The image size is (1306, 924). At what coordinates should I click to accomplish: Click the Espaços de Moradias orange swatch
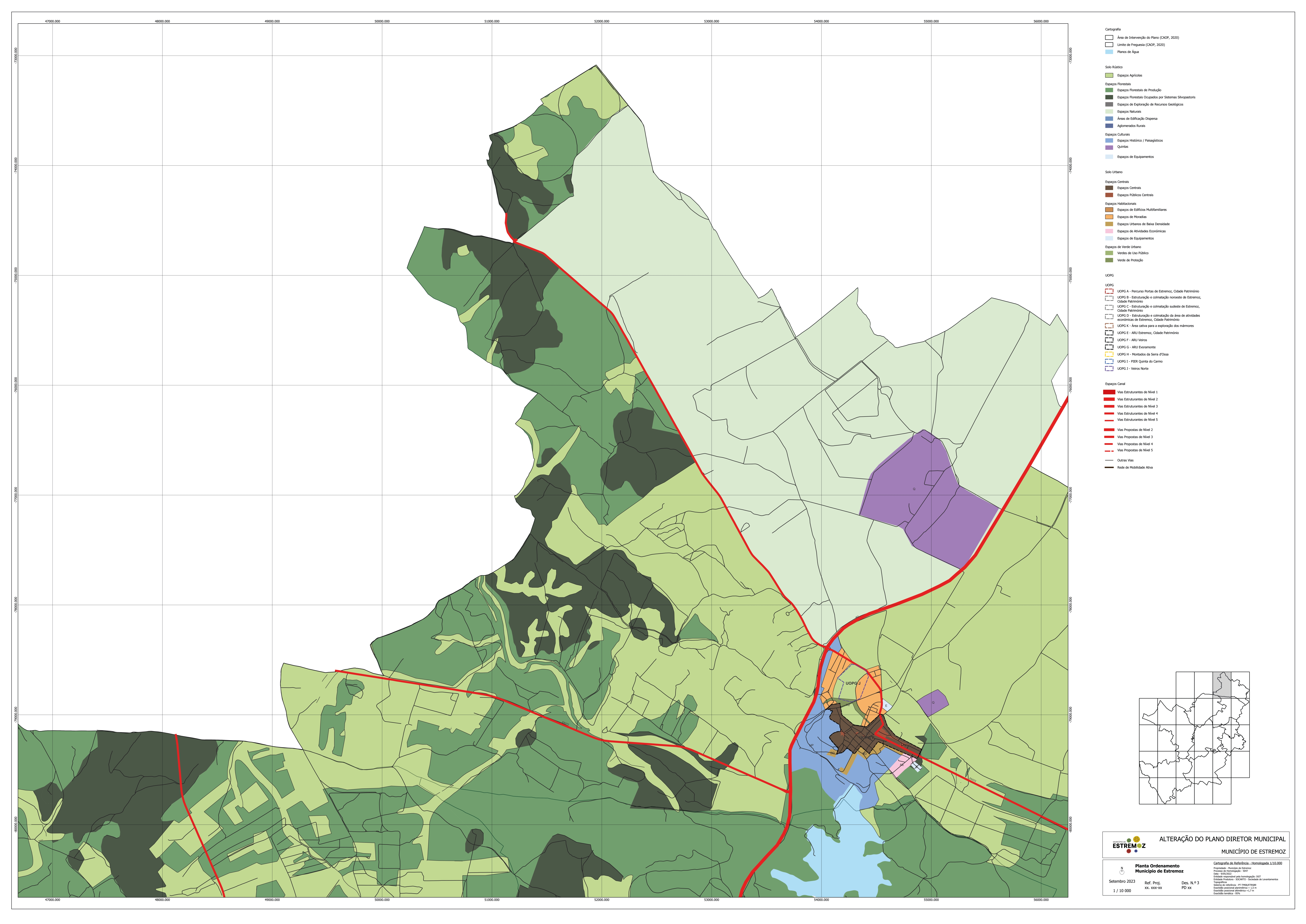(1109, 217)
